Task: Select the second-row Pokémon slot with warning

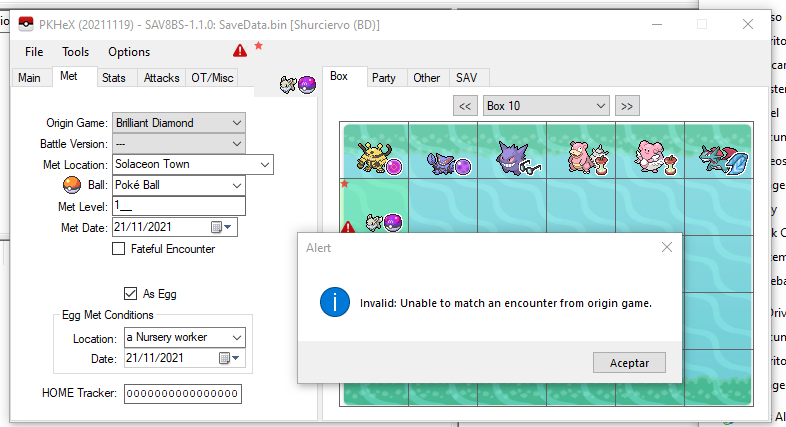Action: (374, 206)
